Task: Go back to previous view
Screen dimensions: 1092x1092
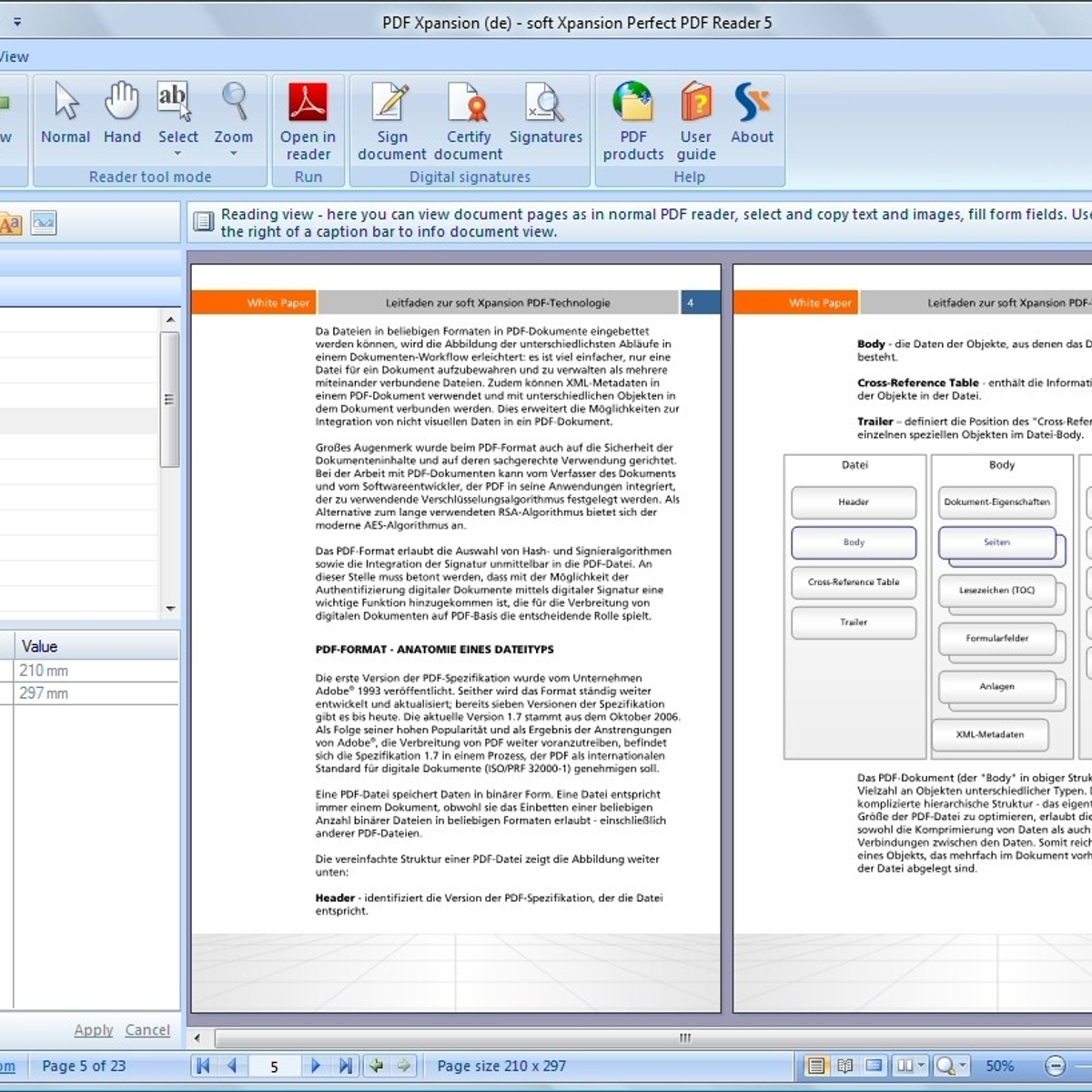Action: [376, 1066]
